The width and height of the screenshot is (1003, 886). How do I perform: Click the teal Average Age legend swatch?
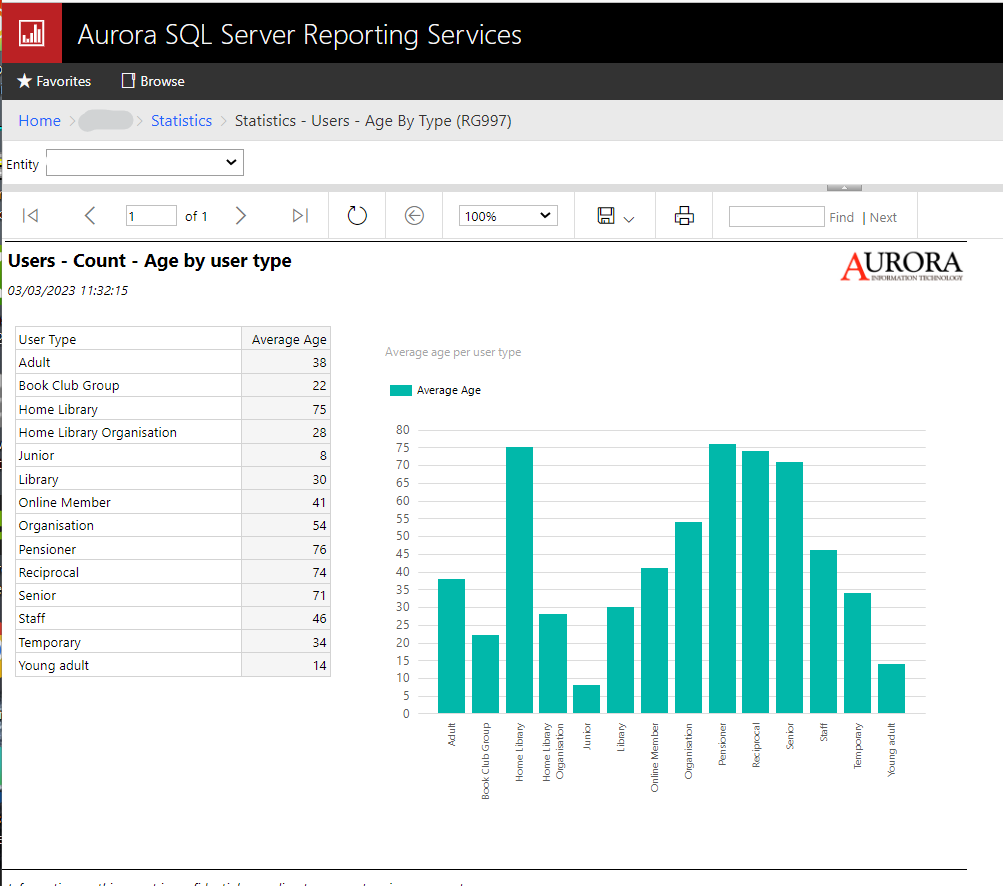click(401, 390)
